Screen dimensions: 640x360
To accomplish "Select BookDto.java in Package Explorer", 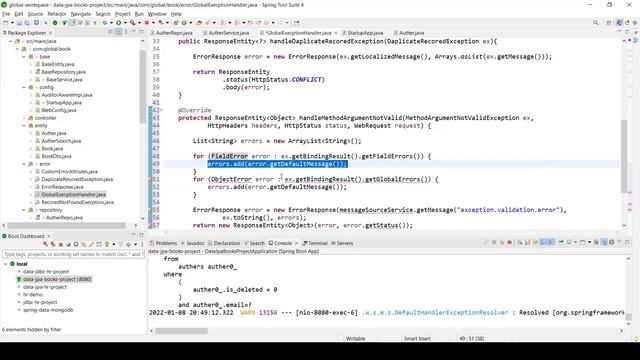I will click(56, 156).
